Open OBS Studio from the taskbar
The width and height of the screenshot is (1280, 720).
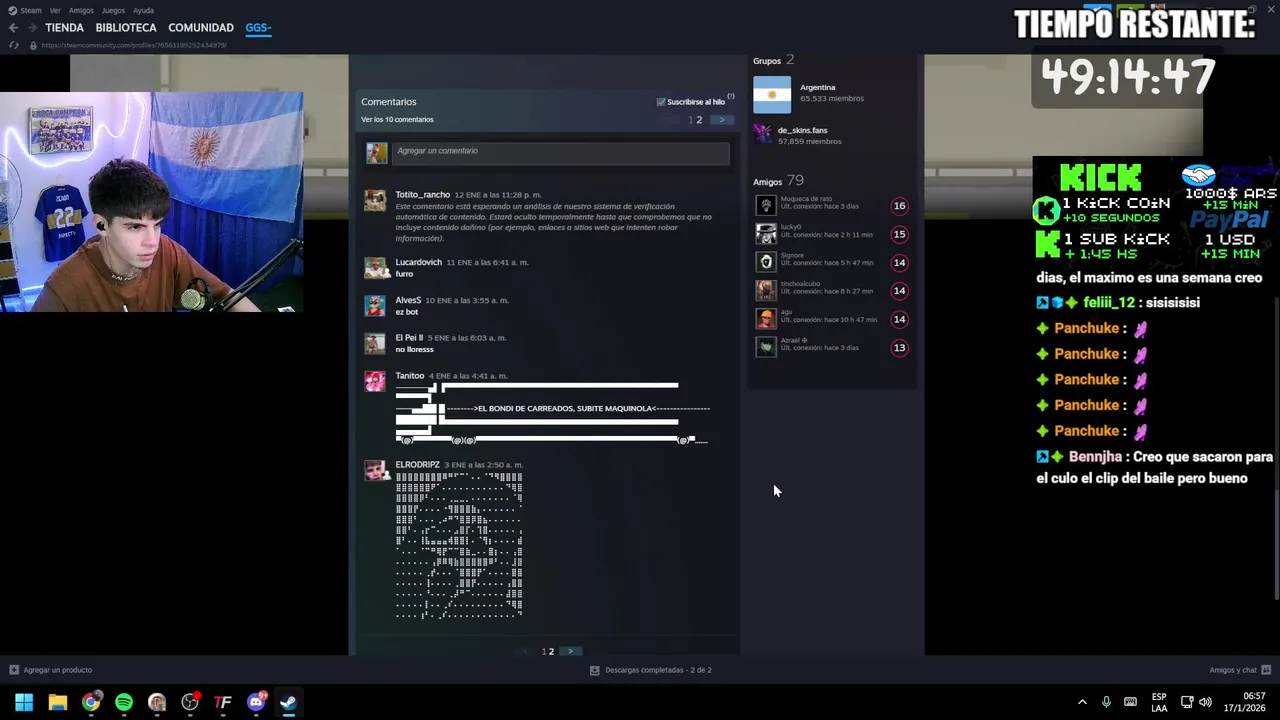(x=190, y=702)
